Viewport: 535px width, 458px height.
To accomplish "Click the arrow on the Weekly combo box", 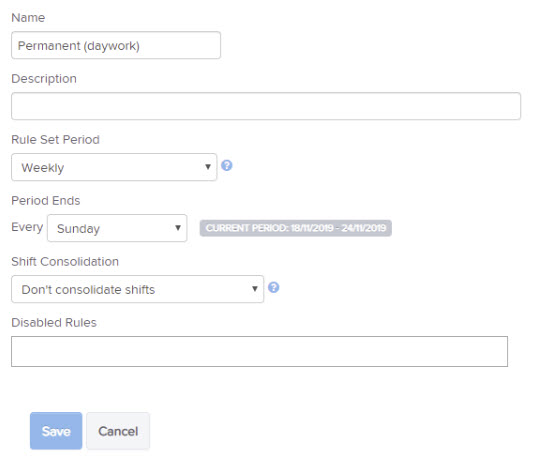I will point(207,167).
